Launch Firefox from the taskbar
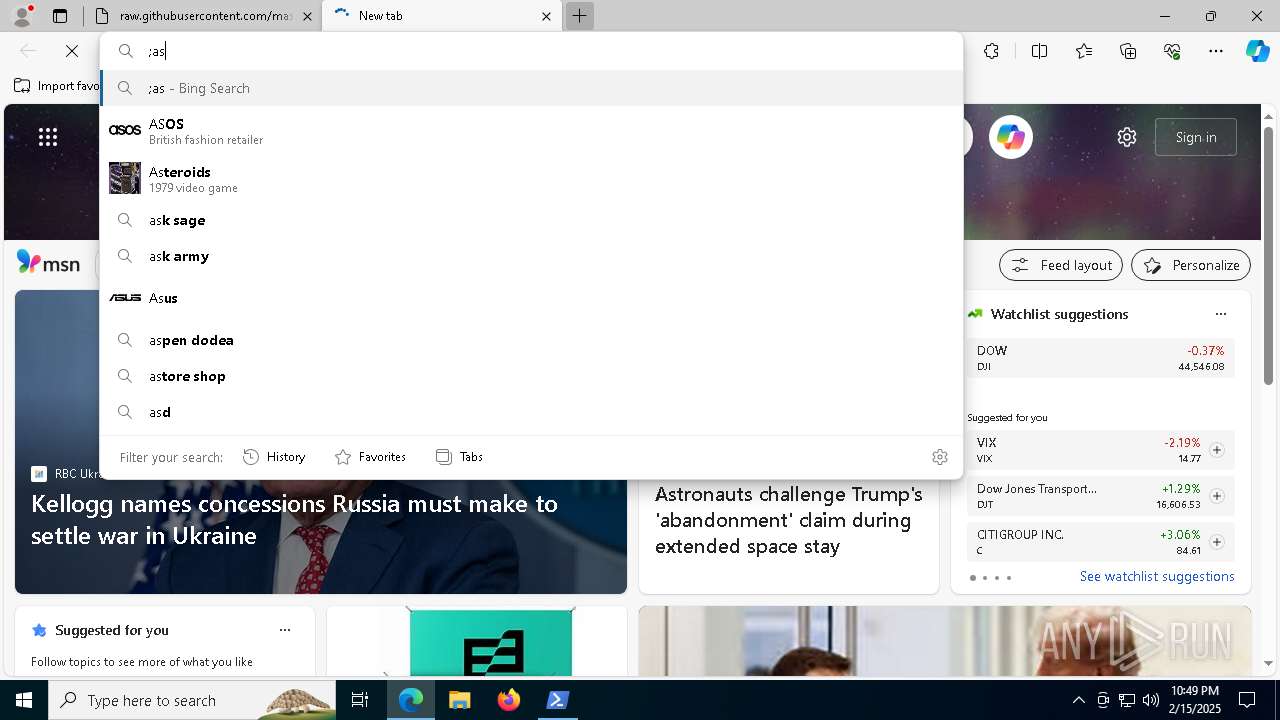The height and width of the screenshot is (720, 1280). tap(509, 700)
